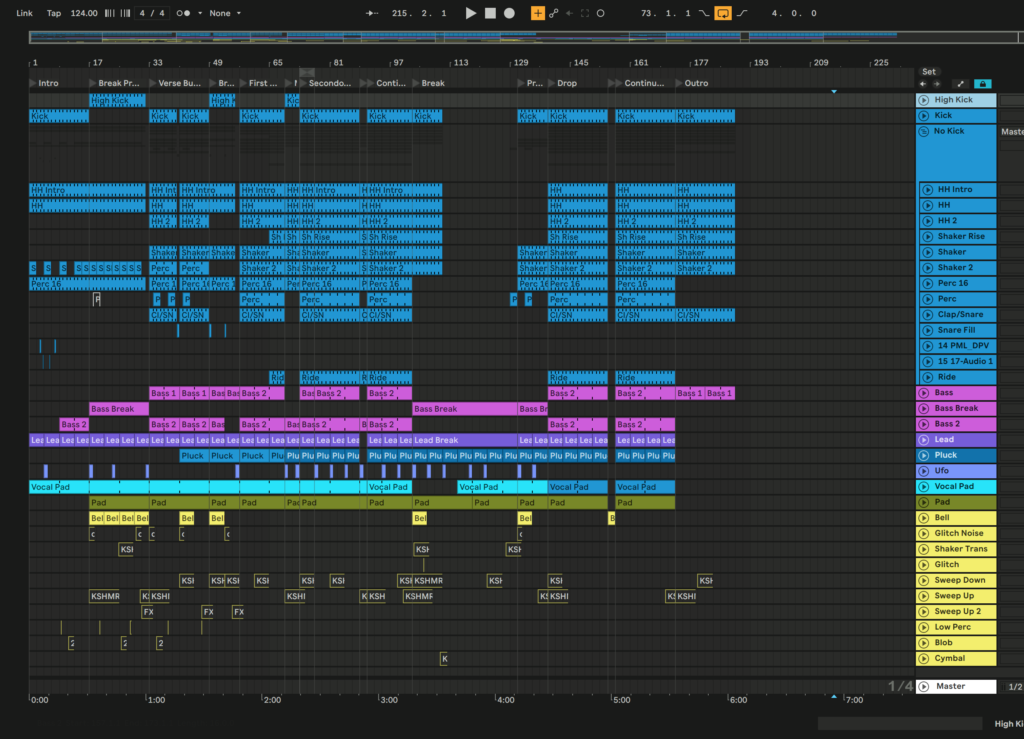Screen dimensions: 1024x739
Task: Toggle the blue Lock Envelopes button
Action: click(982, 85)
